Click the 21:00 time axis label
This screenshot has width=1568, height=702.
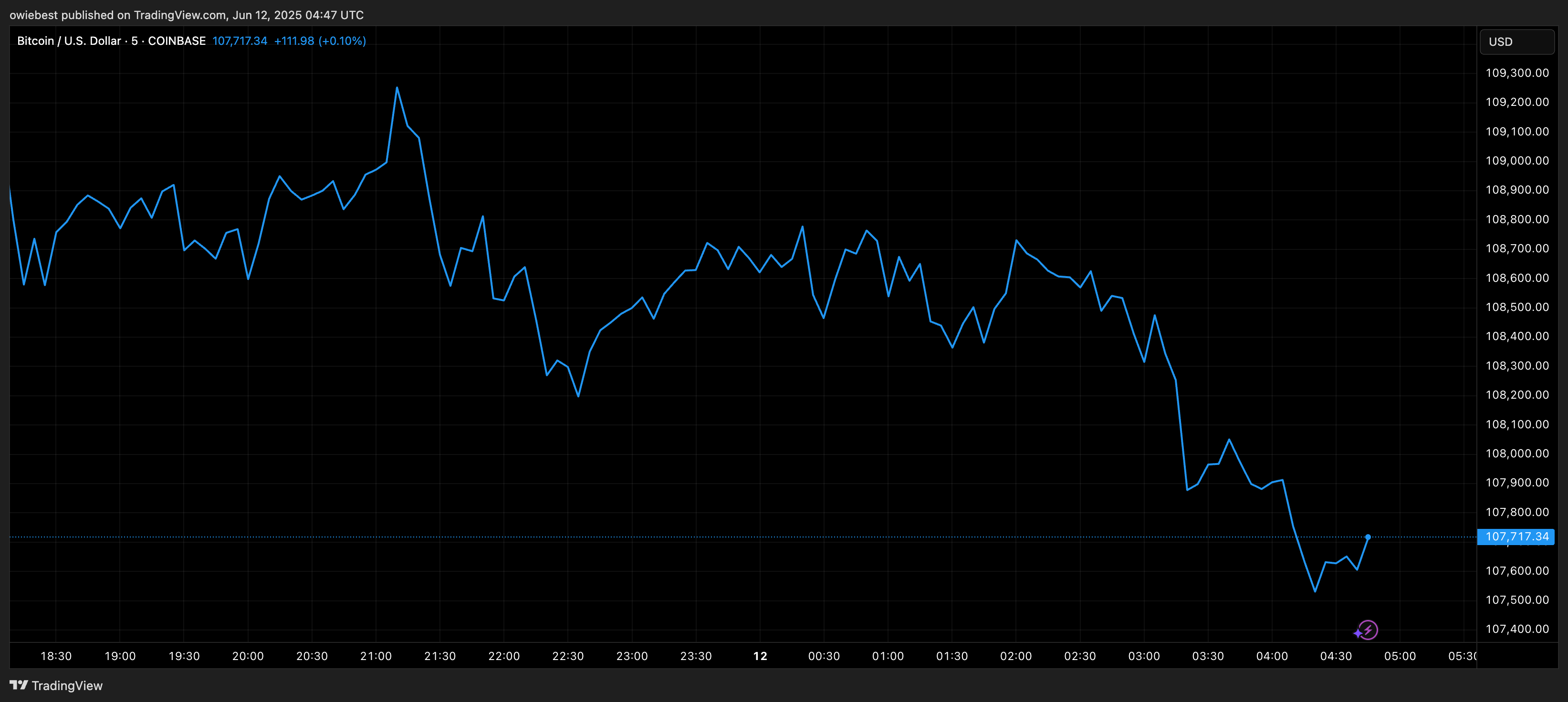(376, 656)
